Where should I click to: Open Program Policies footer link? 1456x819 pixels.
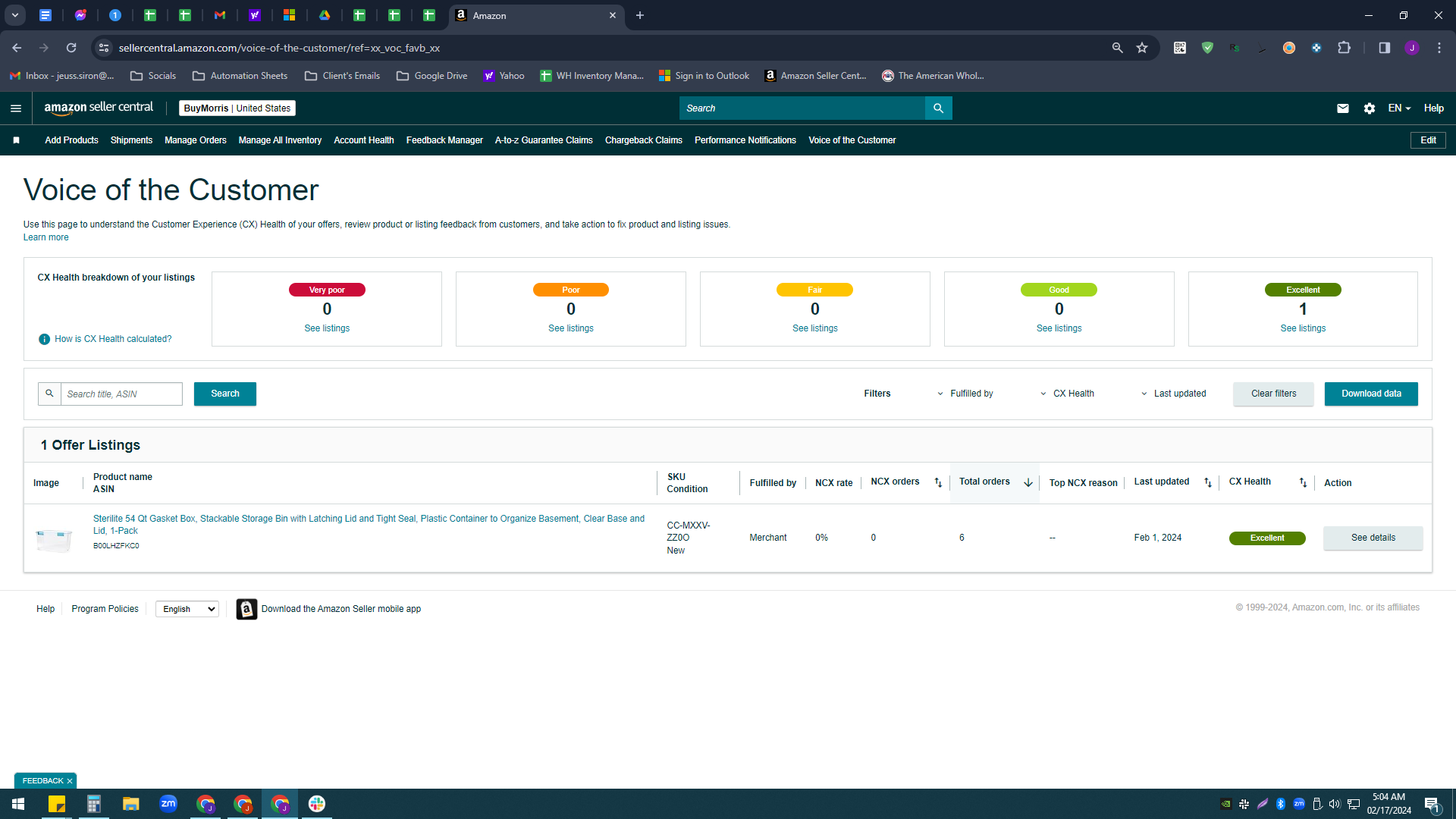pos(105,609)
